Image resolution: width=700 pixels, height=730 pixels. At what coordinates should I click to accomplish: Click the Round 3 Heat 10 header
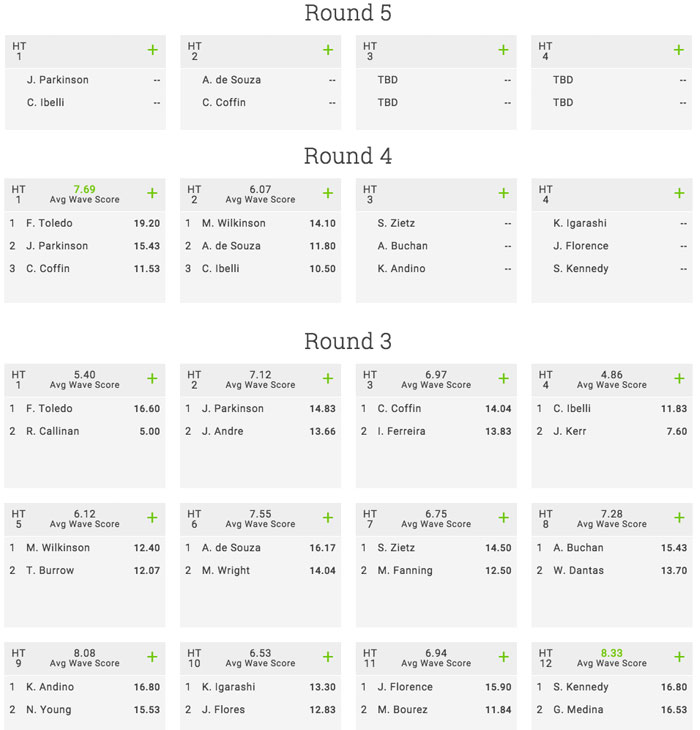261,658
